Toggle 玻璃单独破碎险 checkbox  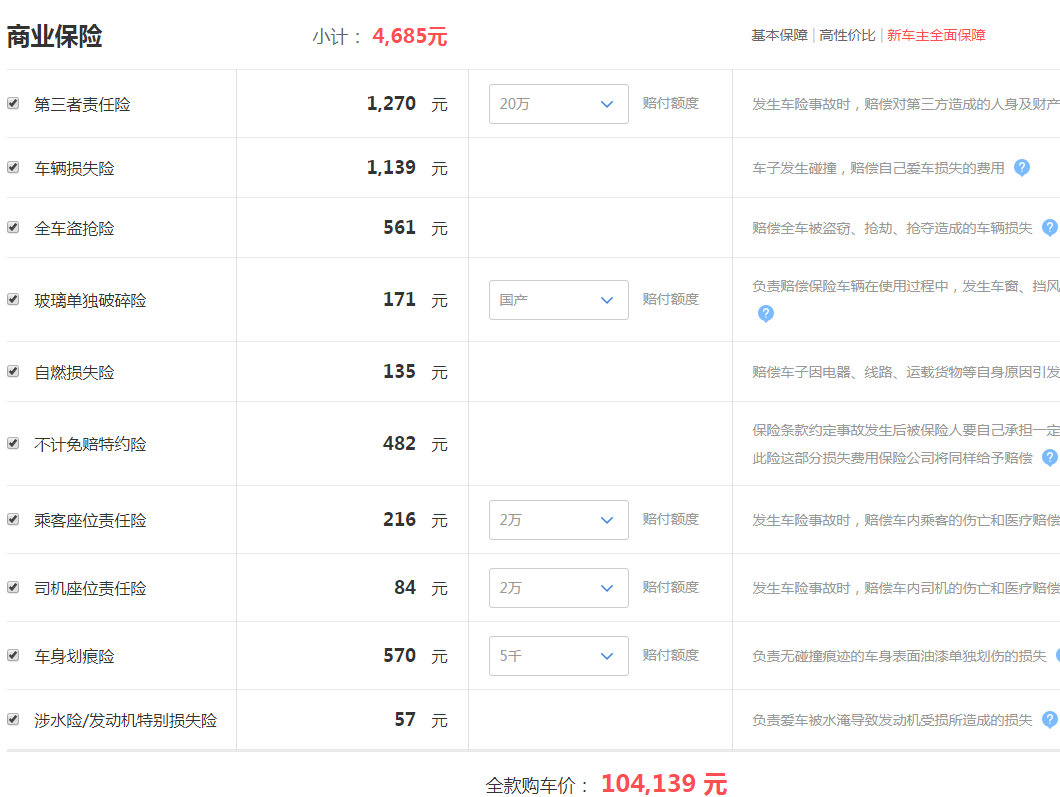tap(13, 299)
